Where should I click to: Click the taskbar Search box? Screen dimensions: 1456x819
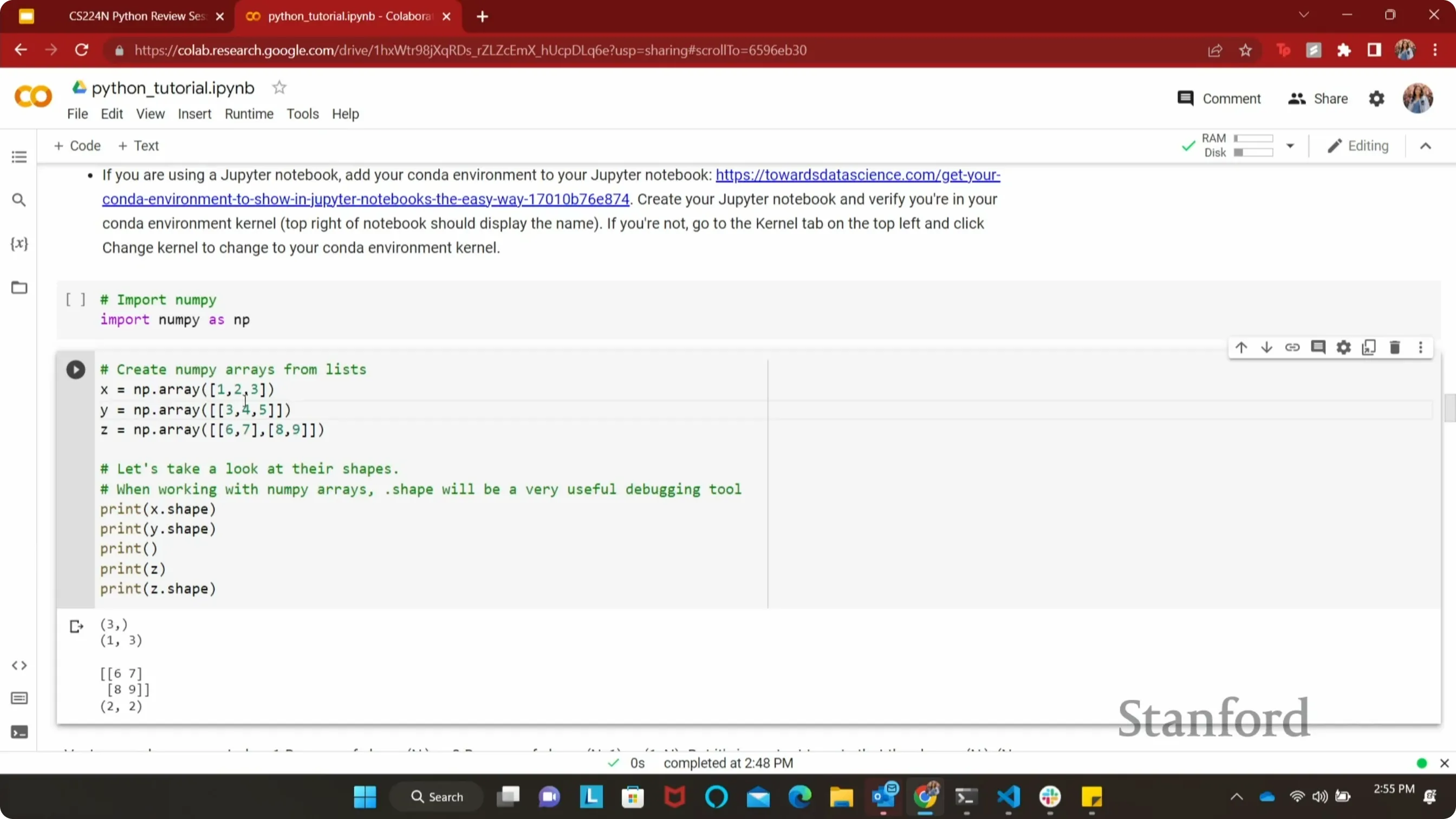point(437,797)
